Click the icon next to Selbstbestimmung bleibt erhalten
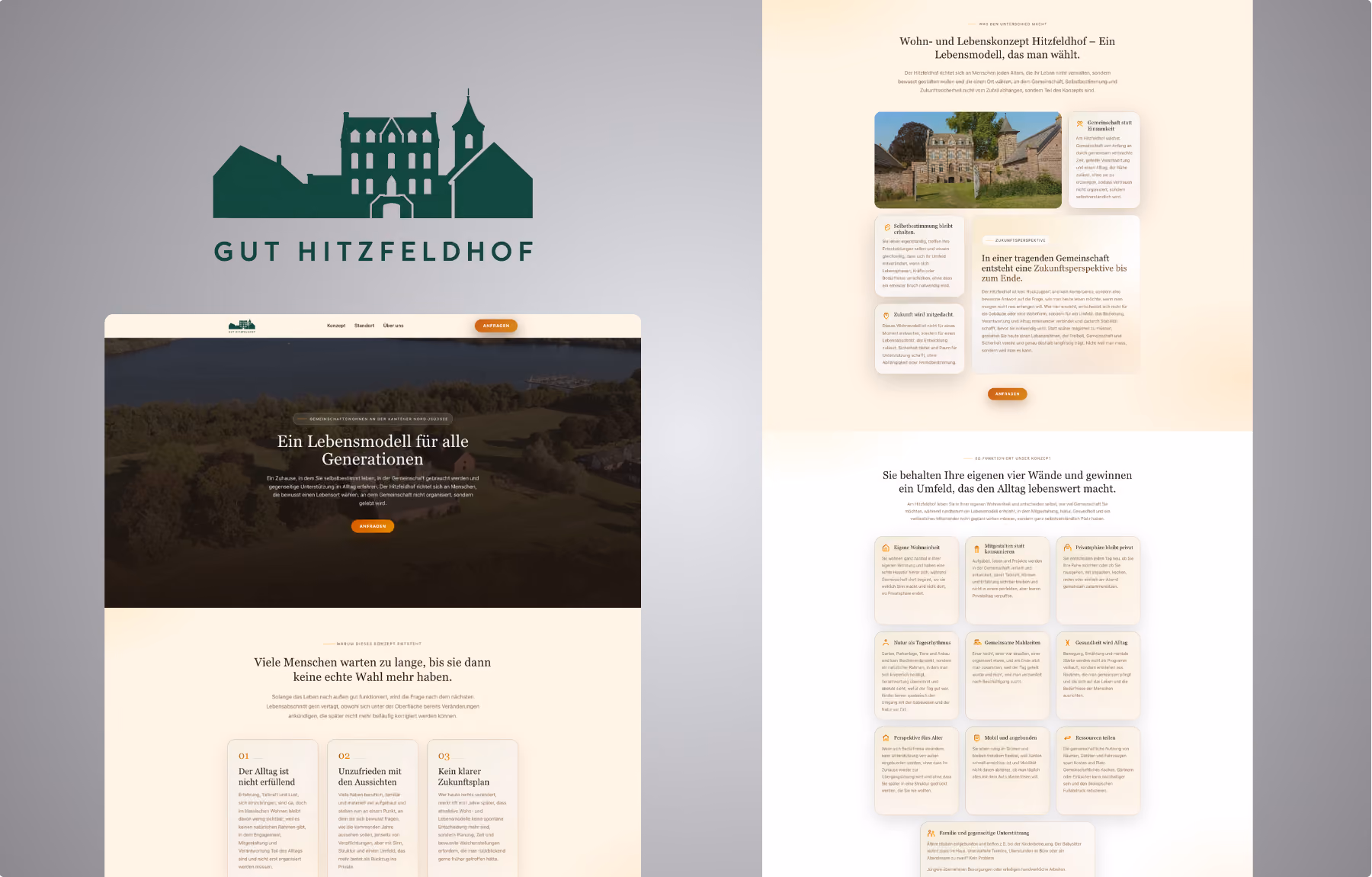This screenshot has height=877, width=1372. (x=886, y=227)
